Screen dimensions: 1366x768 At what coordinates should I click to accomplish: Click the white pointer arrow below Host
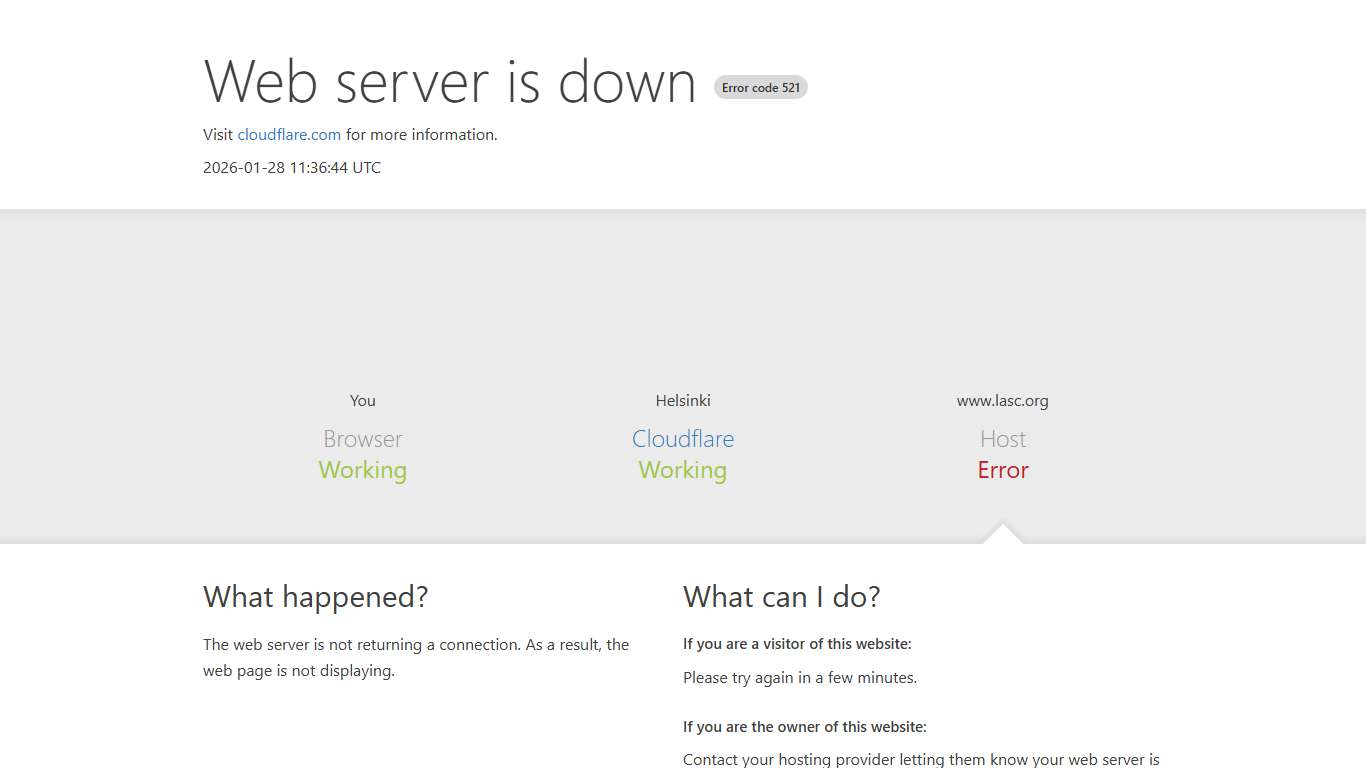(1002, 534)
